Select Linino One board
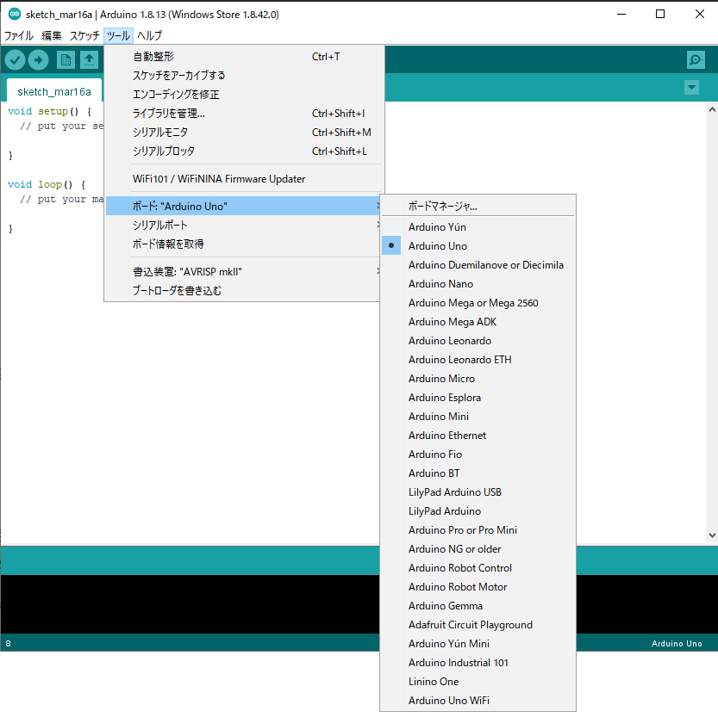 tap(478, 681)
